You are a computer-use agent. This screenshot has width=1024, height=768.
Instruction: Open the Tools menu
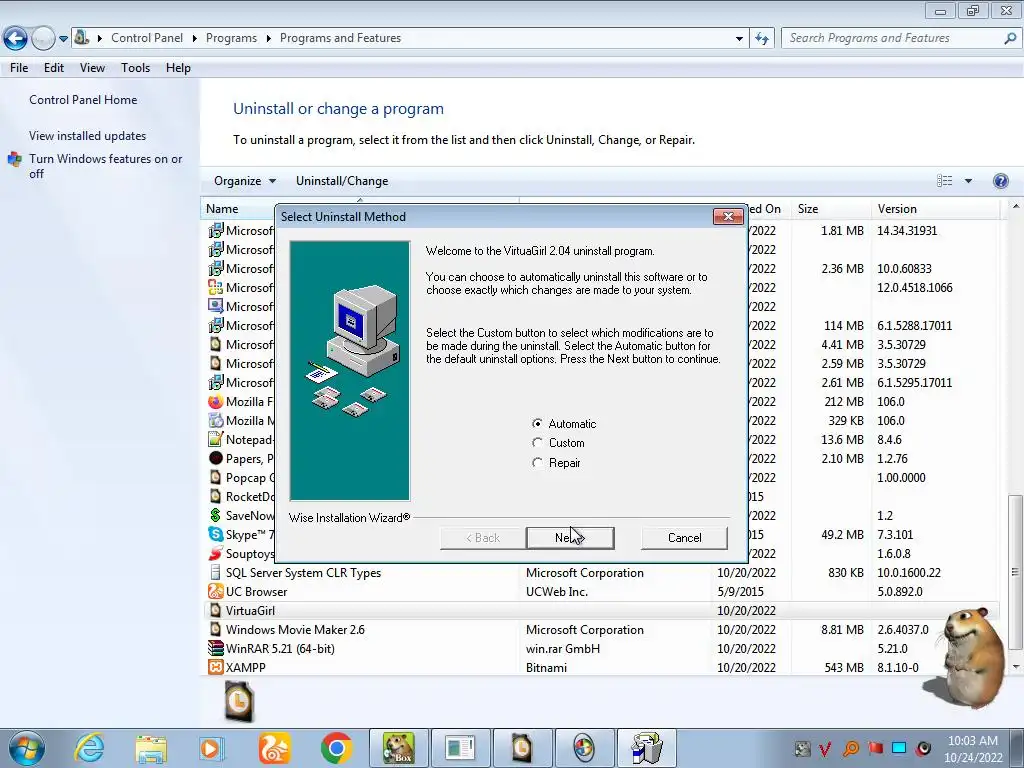click(x=135, y=68)
